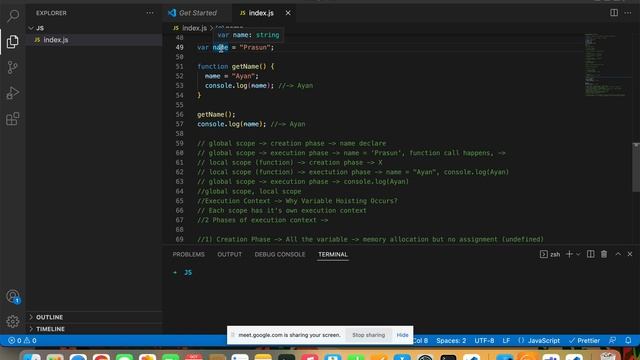Viewport: 640px width, 360px height.
Task: Split the terminal panel
Action: [x=591, y=254]
